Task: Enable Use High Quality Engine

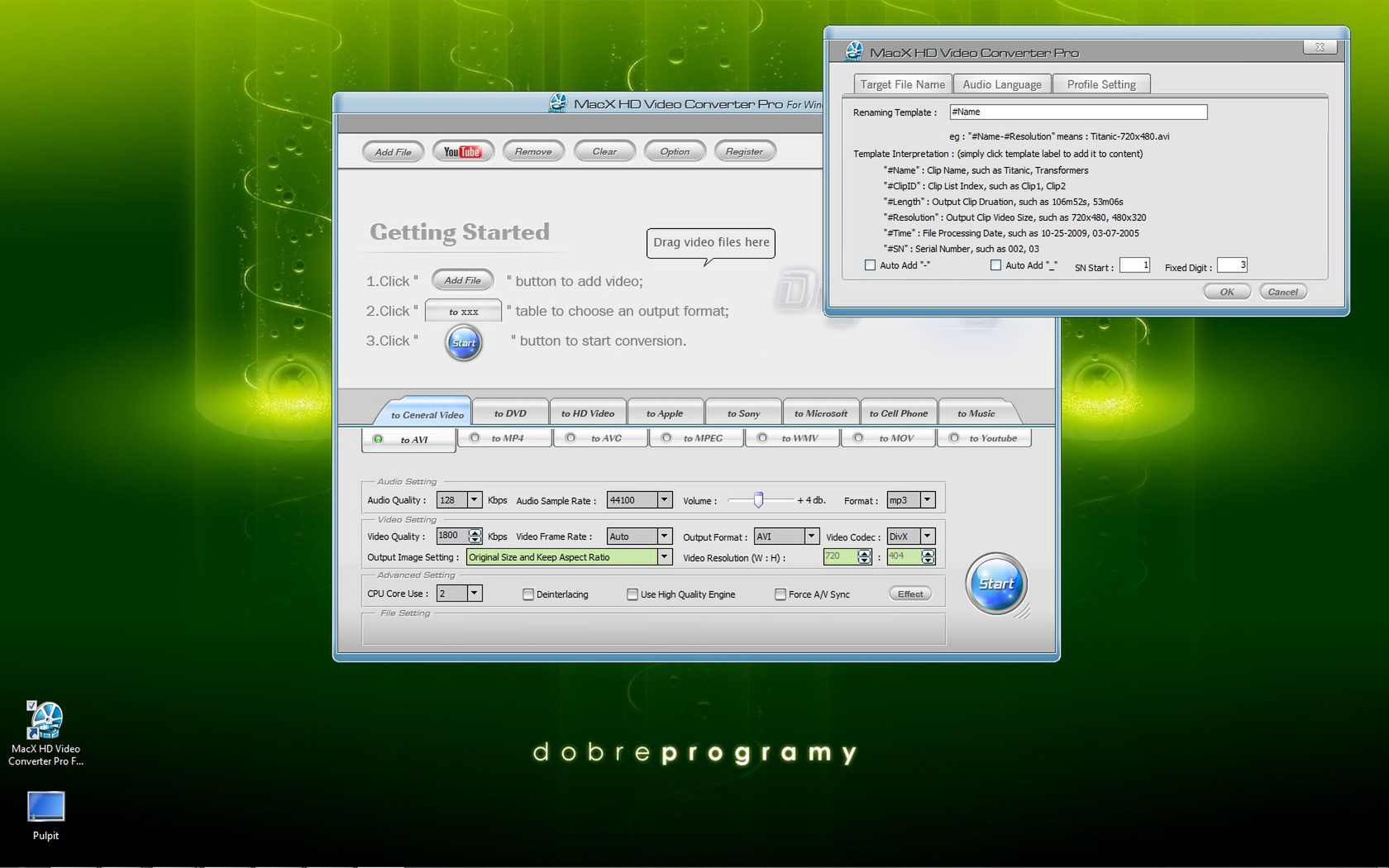Action: point(632,594)
